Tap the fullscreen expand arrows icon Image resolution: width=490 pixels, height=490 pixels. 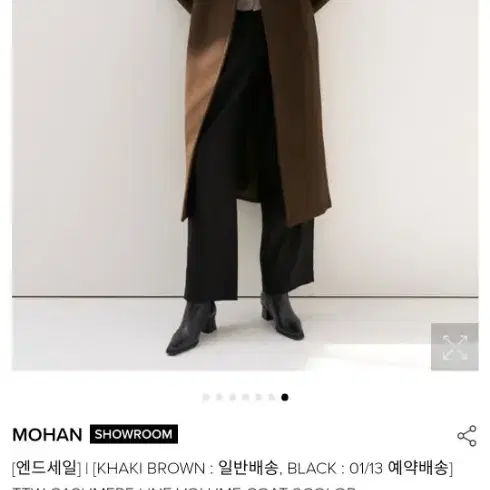(x=455, y=347)
